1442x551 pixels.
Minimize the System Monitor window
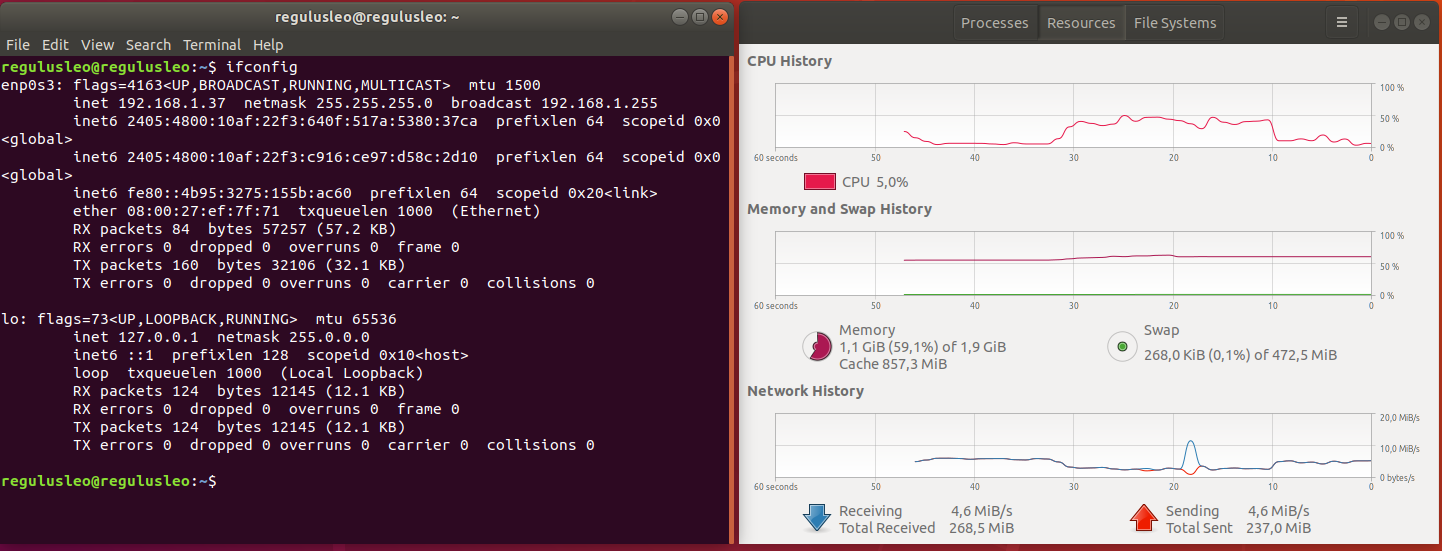click(x=1382, y=21)
